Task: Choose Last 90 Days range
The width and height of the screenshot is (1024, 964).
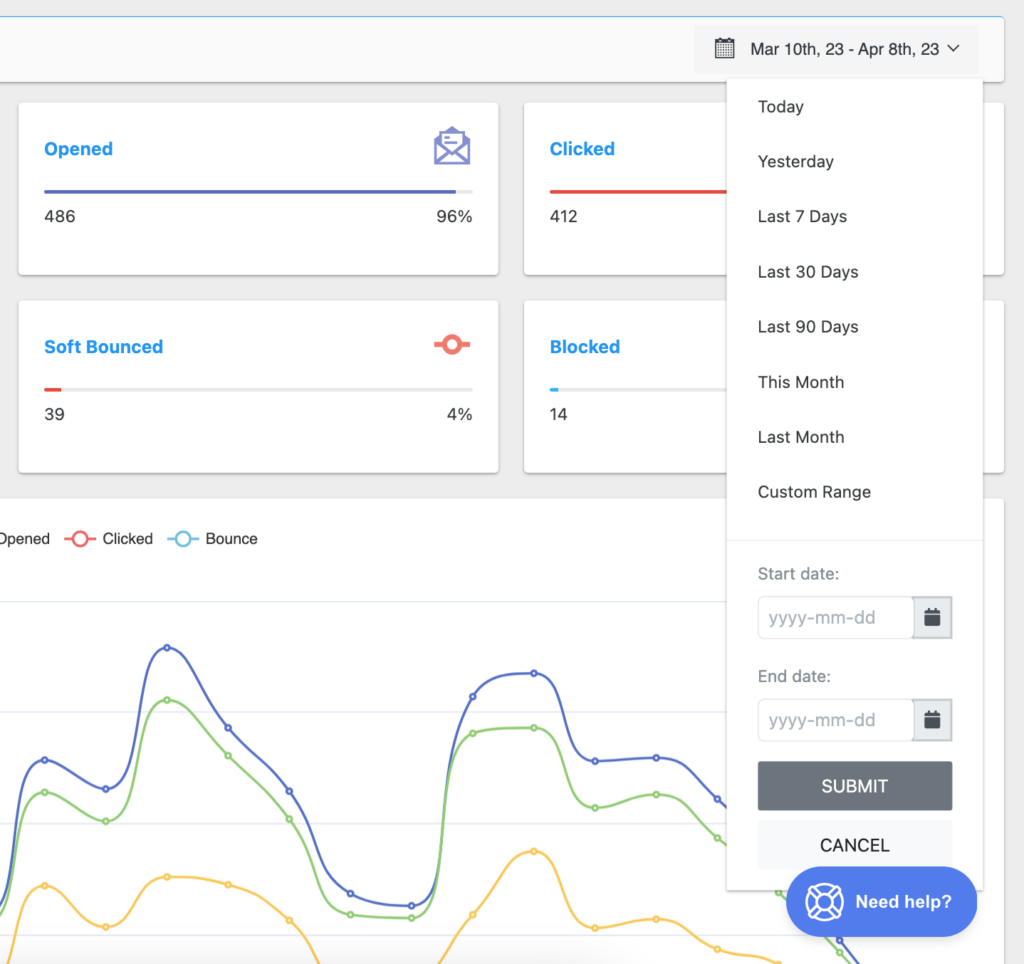Action: pos(808,327)
